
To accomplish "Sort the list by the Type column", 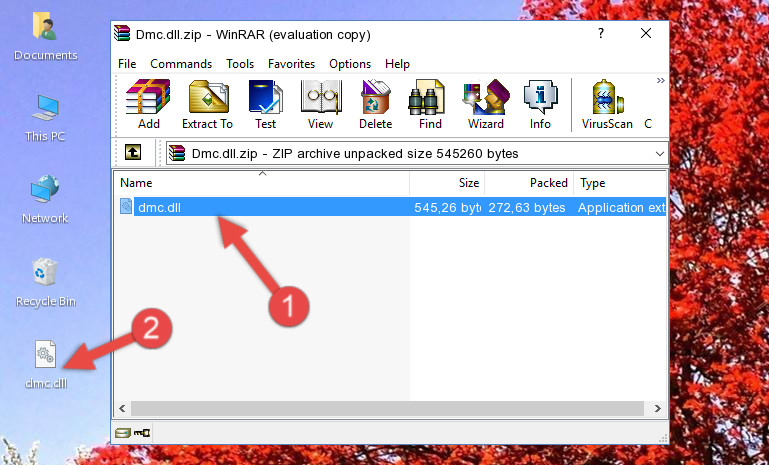I will (620, 183).
